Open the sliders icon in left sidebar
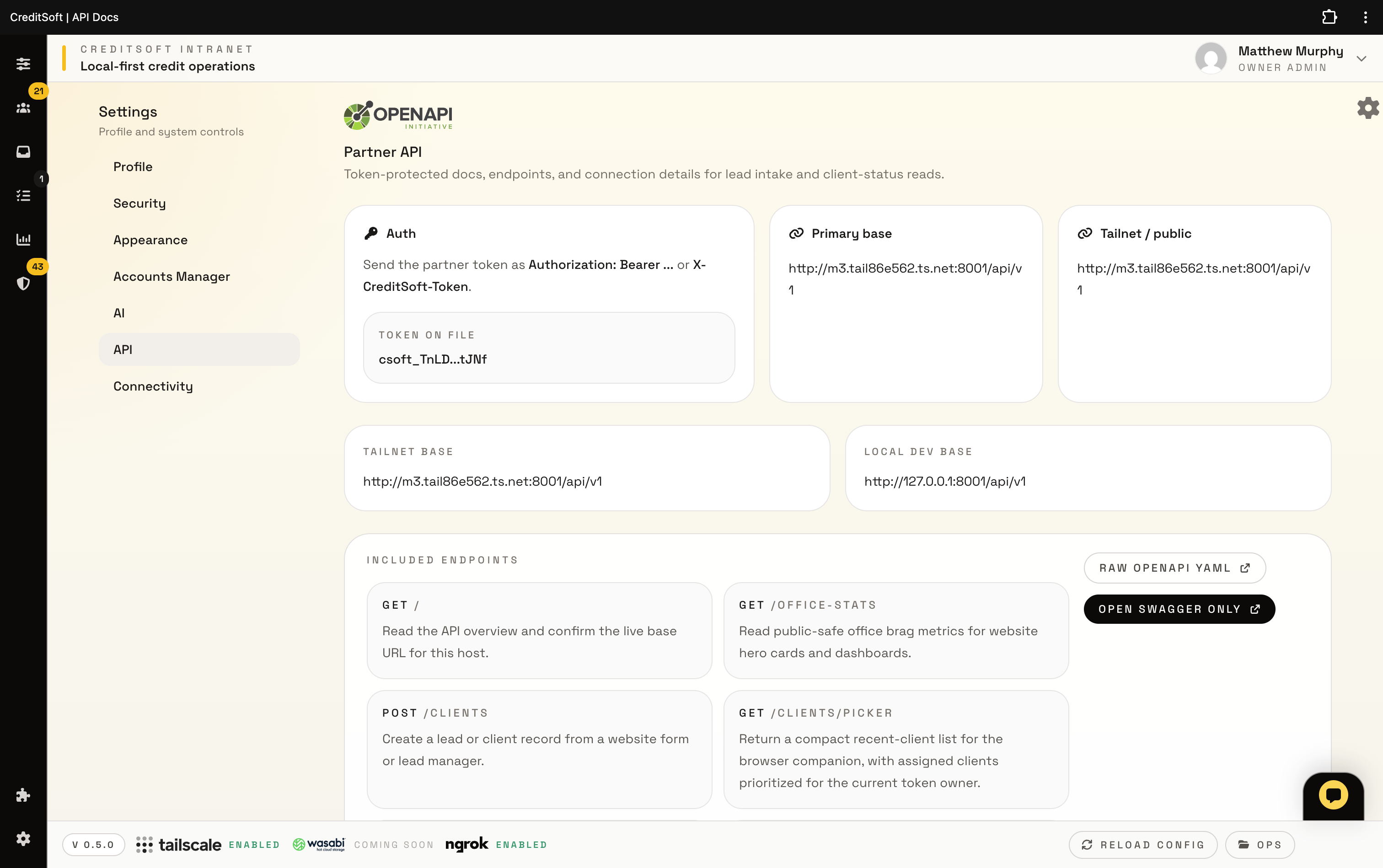This screenshot has height=868, width=1383. click(23, 64)
